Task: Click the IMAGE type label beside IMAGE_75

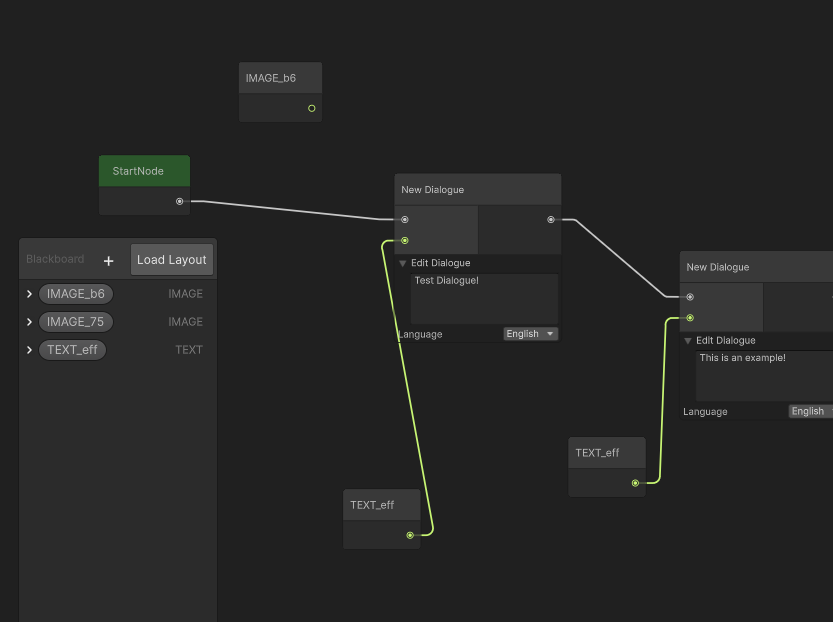Action: coord(185,322)
